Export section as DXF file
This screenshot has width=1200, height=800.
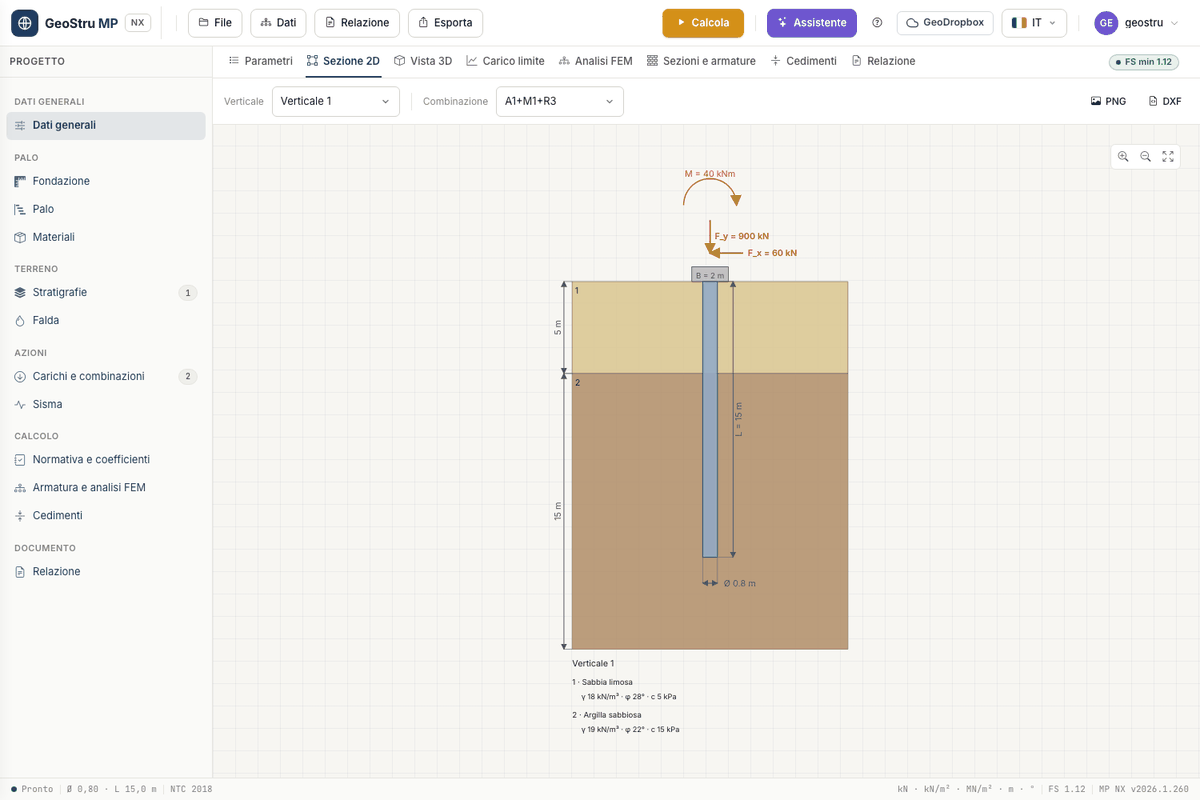pyautogui.click(x=1165, y=101)
